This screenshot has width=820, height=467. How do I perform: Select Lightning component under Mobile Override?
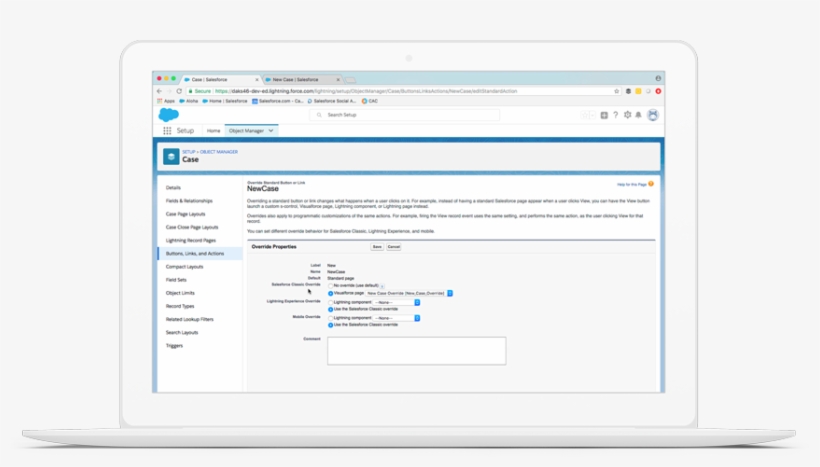click(330, 318)
